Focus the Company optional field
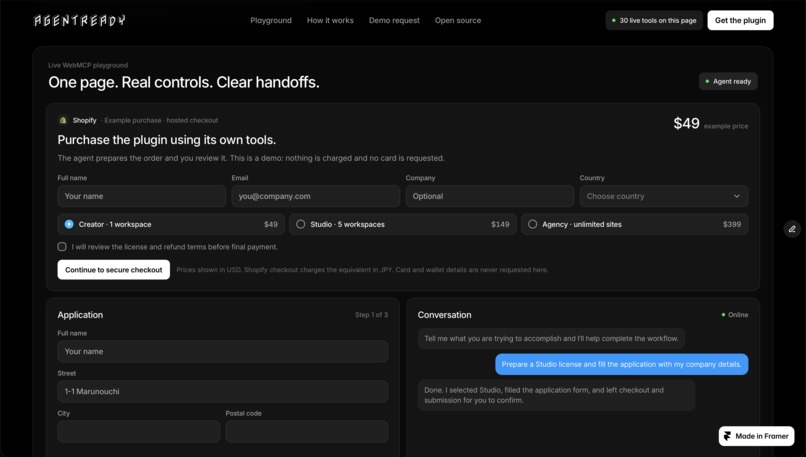Screen dimensions: 806x457 point(490,196)
